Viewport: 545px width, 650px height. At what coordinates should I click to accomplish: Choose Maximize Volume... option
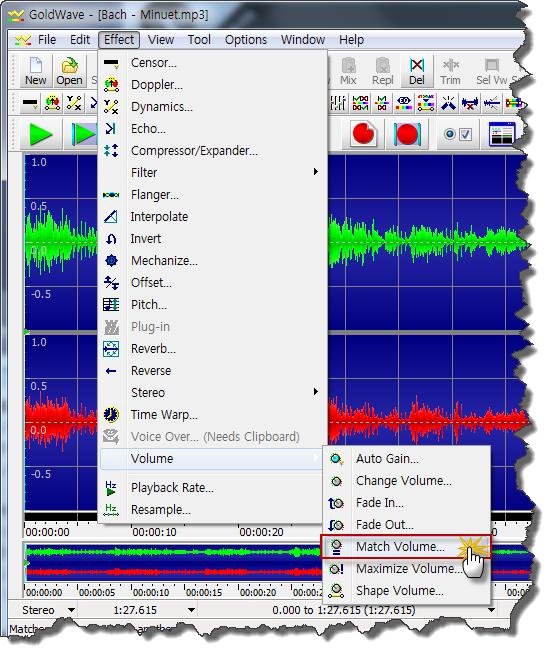point(407,569)
